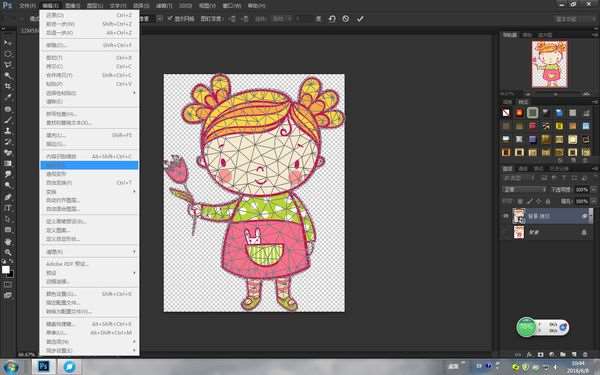Open the layer Fill slider arrow
Image resolution: width=600 pixels, height=375 pixels.
click(593, 201)
